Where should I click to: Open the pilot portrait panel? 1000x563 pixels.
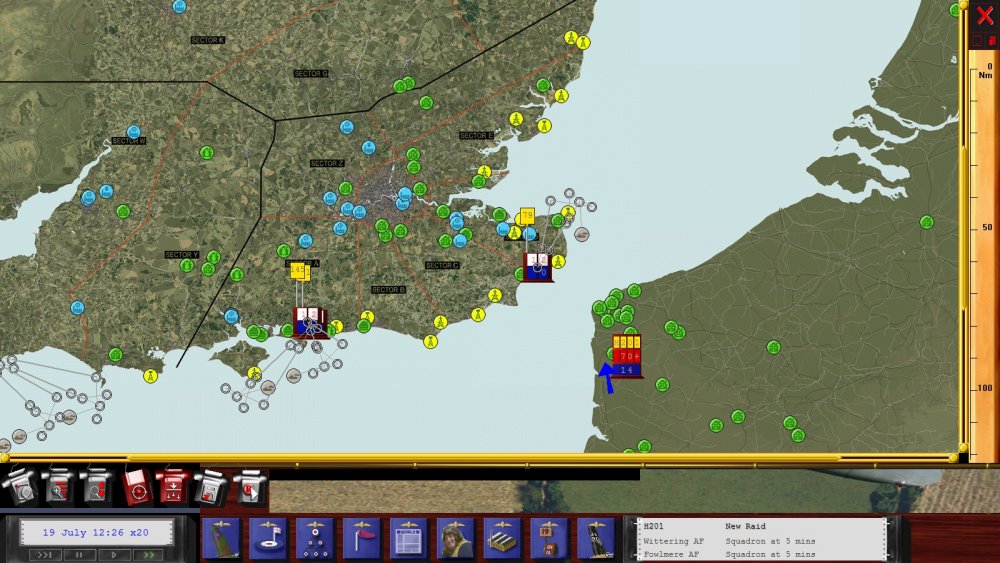click(455, 539)
